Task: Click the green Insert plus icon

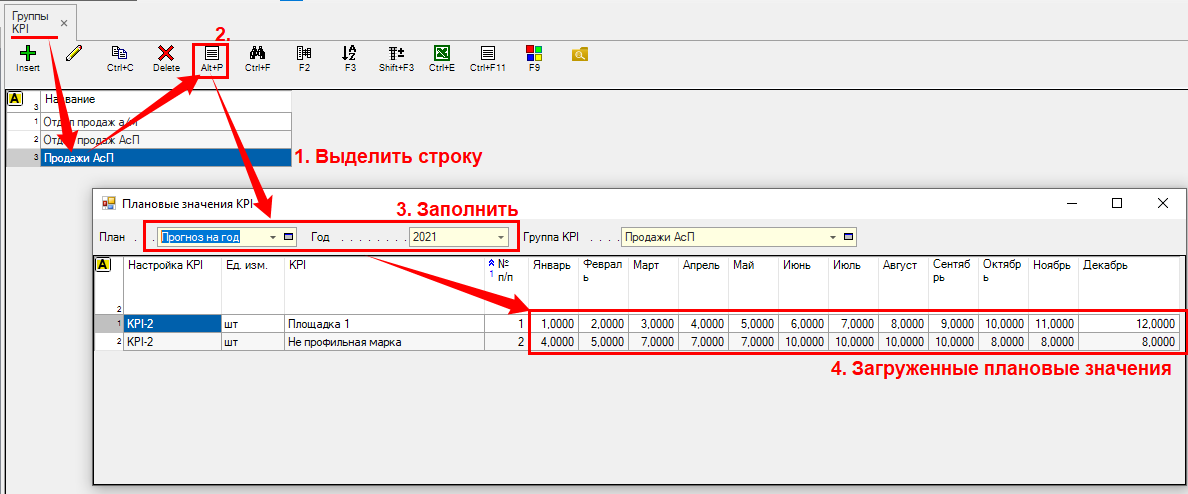Action: pos(27,52)
